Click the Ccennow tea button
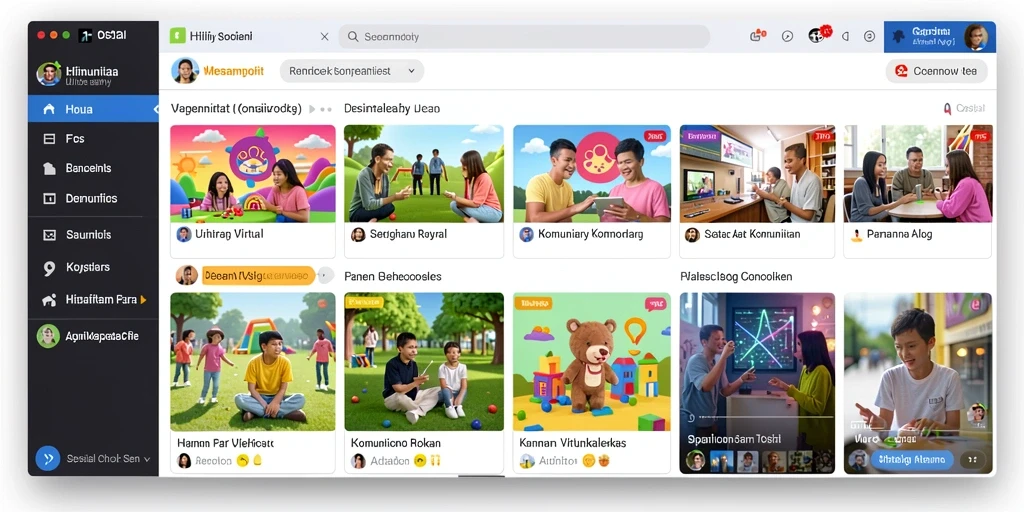This screenshot has height=512, width=1024. 936,71
